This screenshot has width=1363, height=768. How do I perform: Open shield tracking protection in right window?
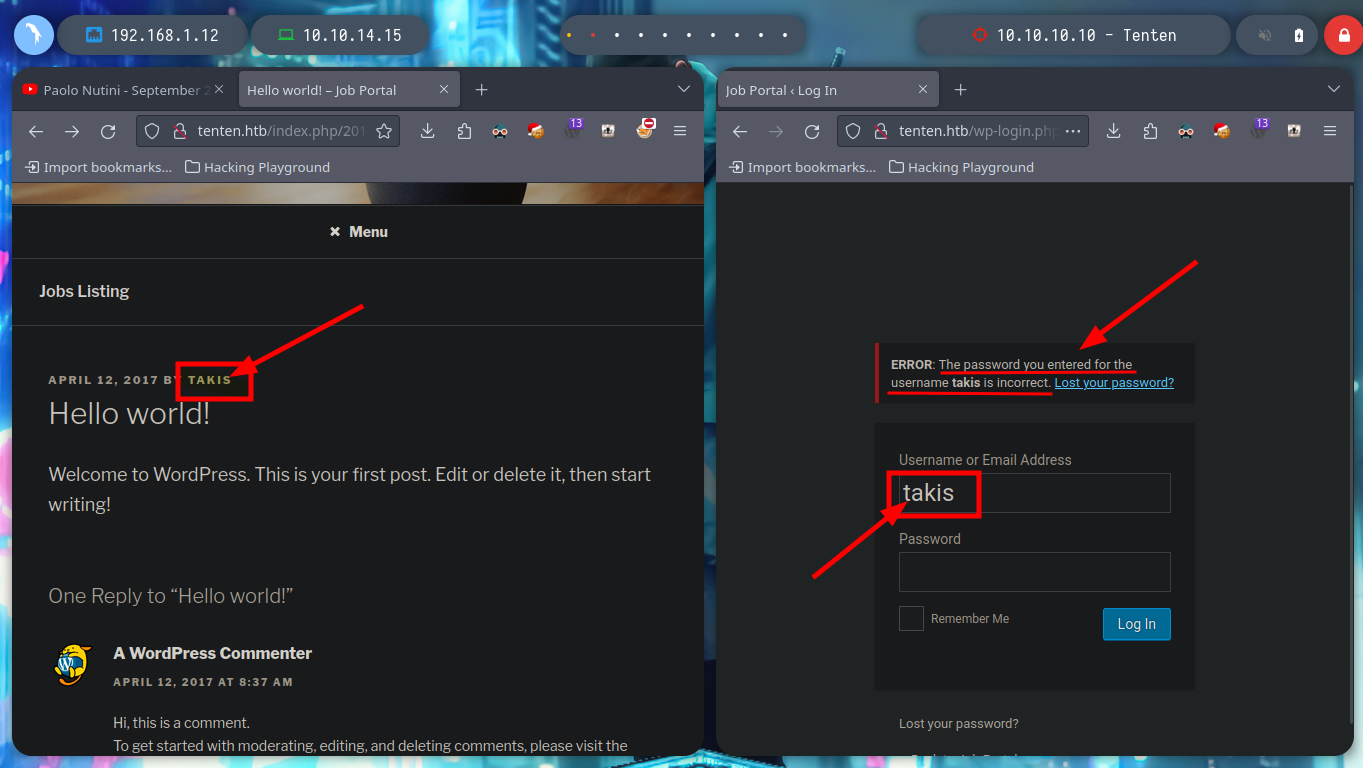tap(854, 131)
